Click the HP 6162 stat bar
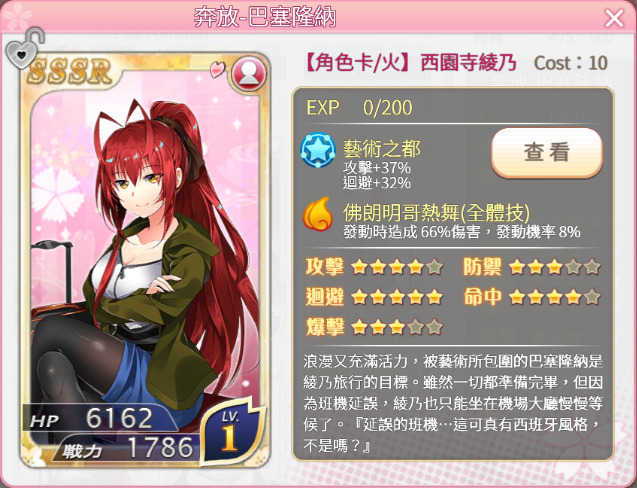 [100, 418]
